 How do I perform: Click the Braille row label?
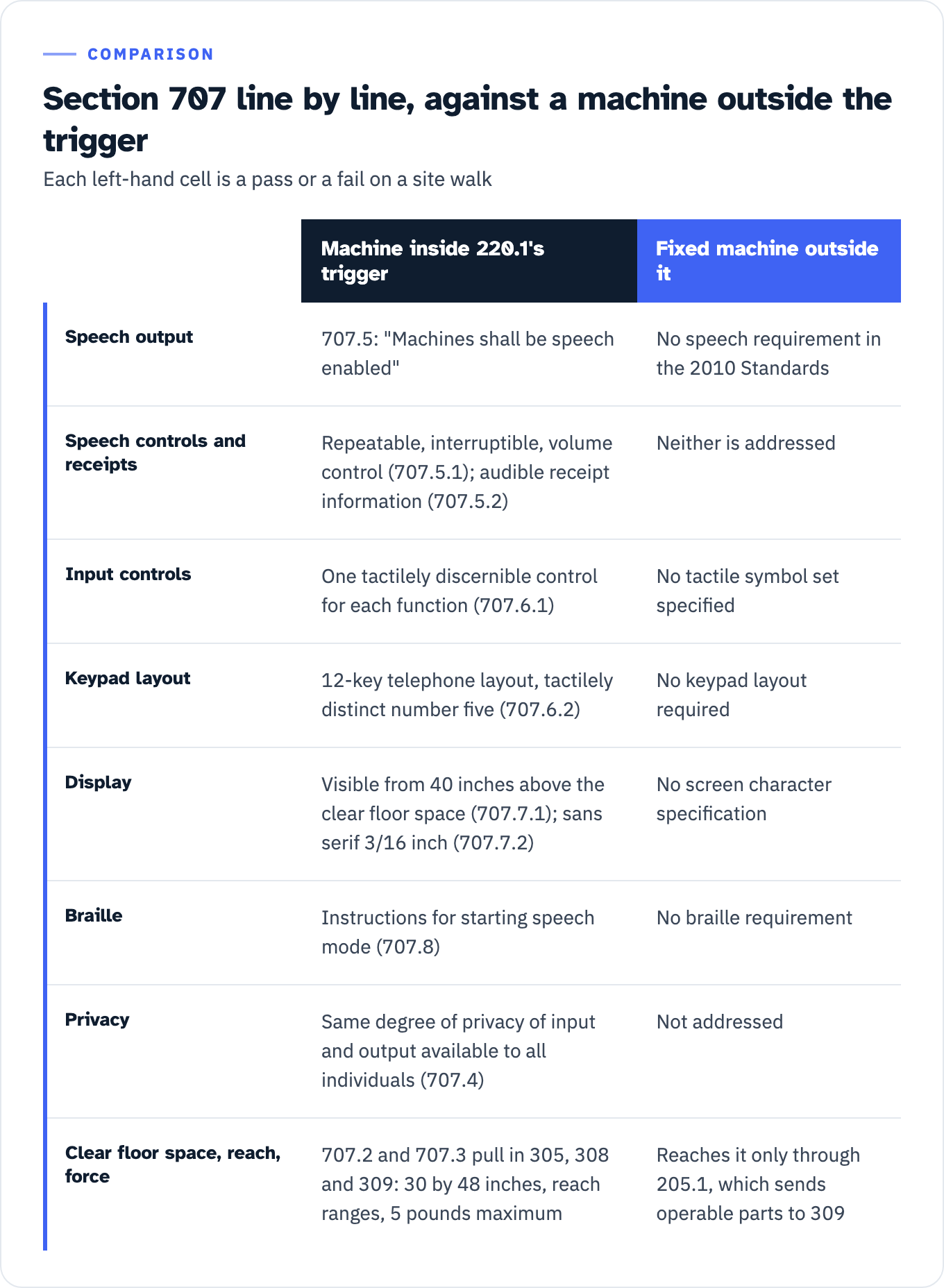pyautogui.click(x=94, y=915)
